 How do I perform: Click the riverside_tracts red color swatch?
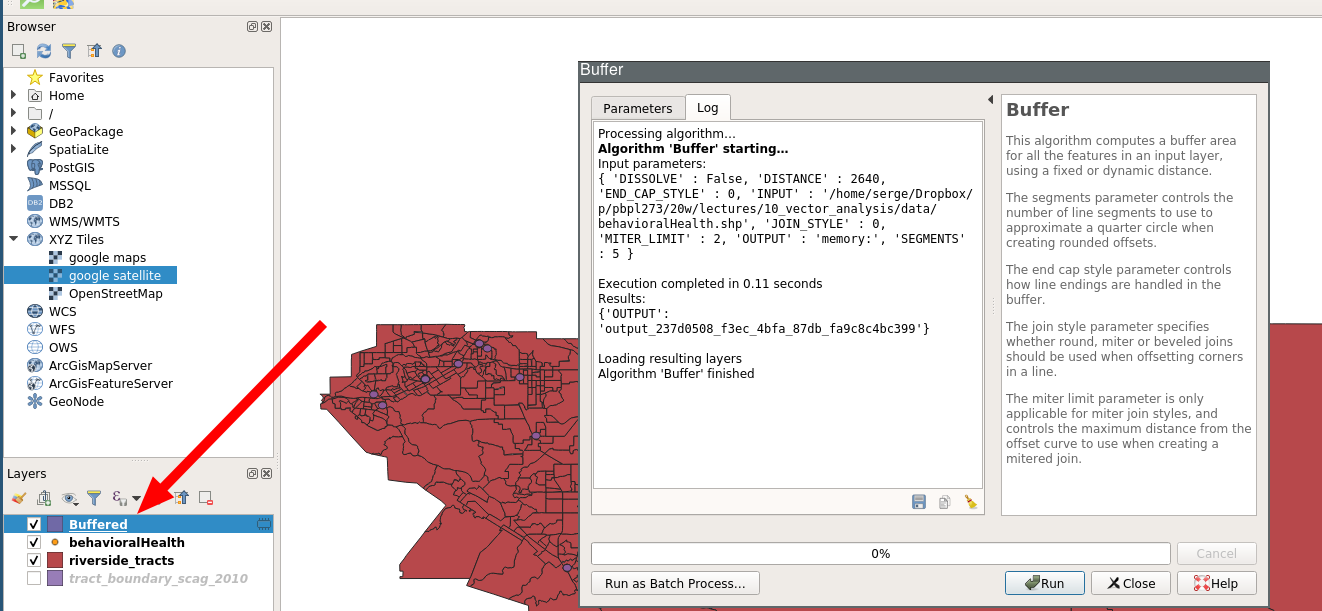[x=55, y=560]
